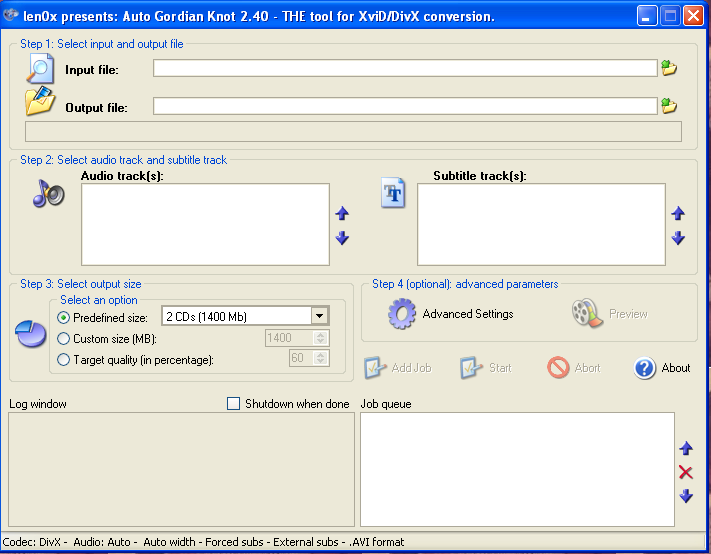Move audio track up arrow
The image size is (711, 554).
(x=342, y=213)
